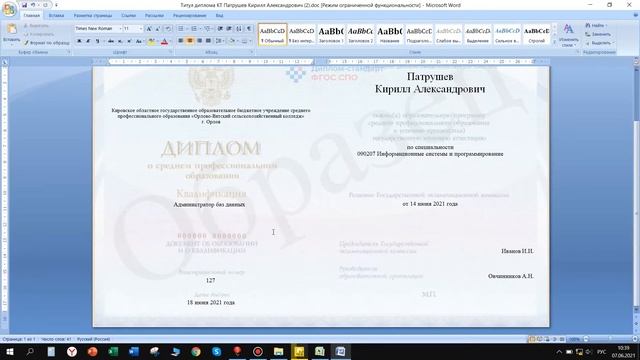Apply subscript formatting

(x=120, y=41)
